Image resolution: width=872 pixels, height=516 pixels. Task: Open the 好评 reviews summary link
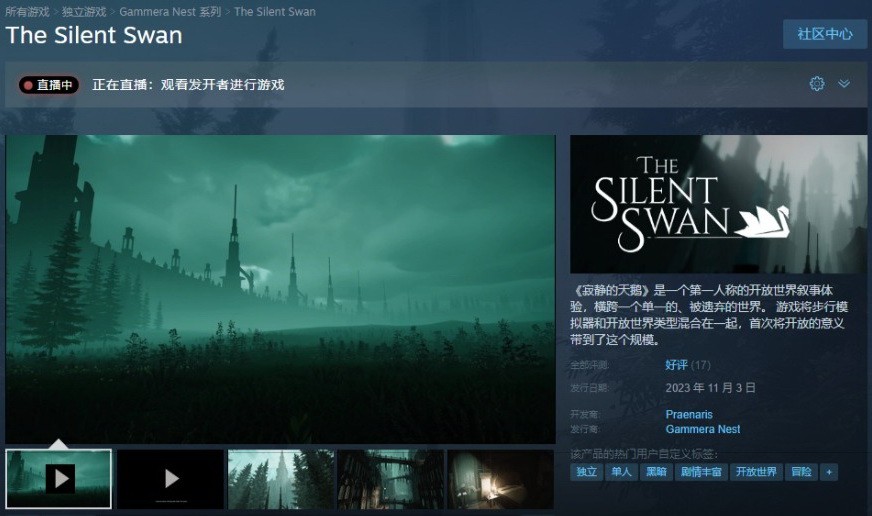676,365
